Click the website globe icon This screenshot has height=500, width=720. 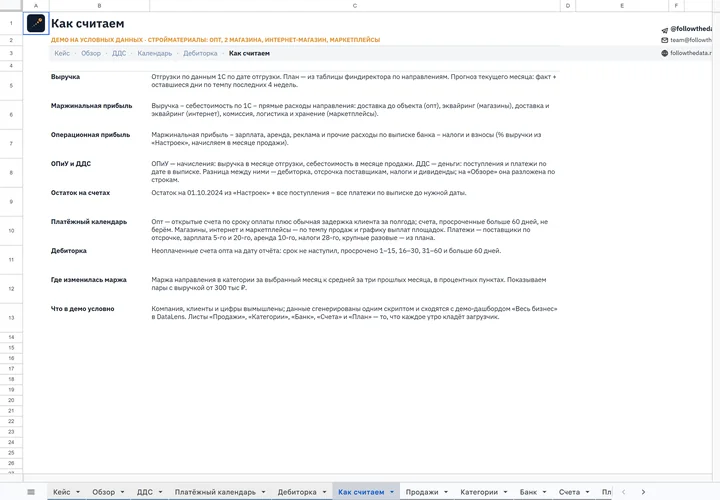(664, 53)
